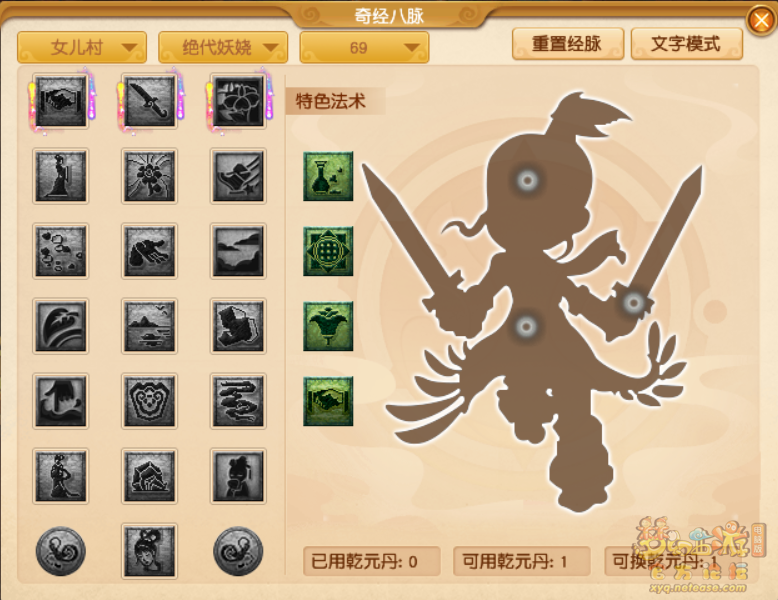Select the glowing lotus flower skill icon
The image size is (778, 600).
238,101
